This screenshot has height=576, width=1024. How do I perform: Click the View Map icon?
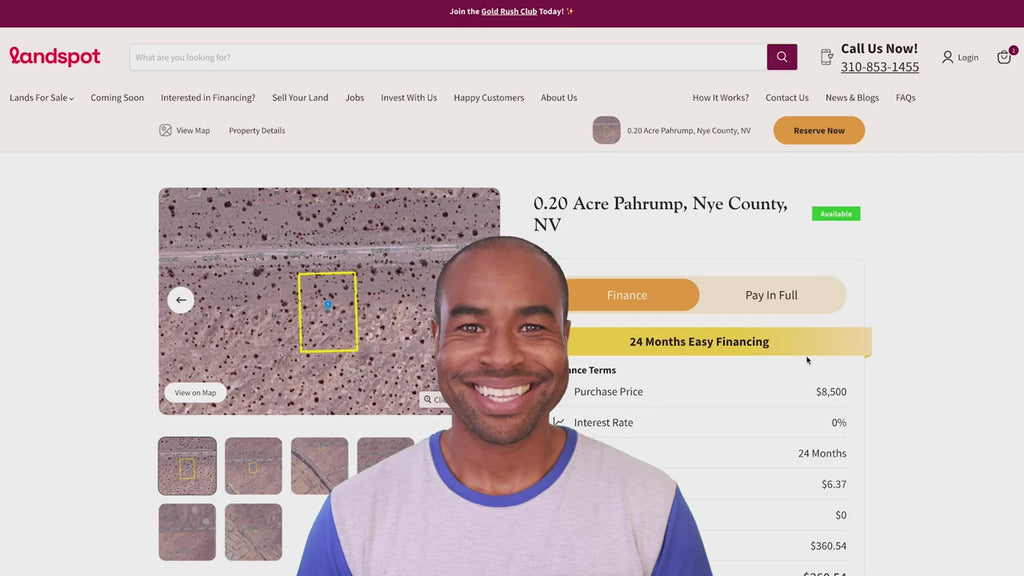click(165, 130)
